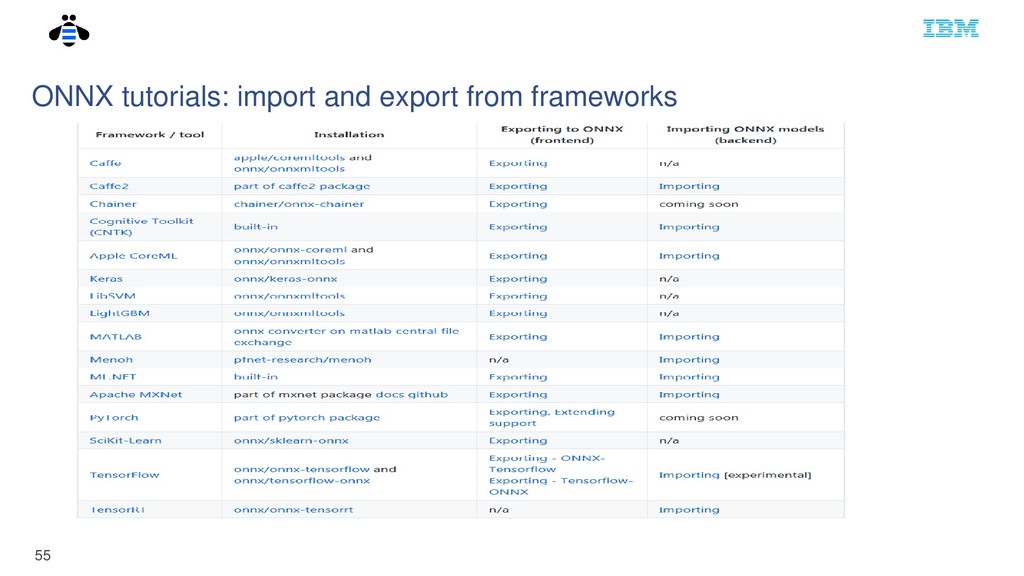Viewport: 1024px width, 576px height.
Task: Open the Caffe framework link
Action: (105, 163)
